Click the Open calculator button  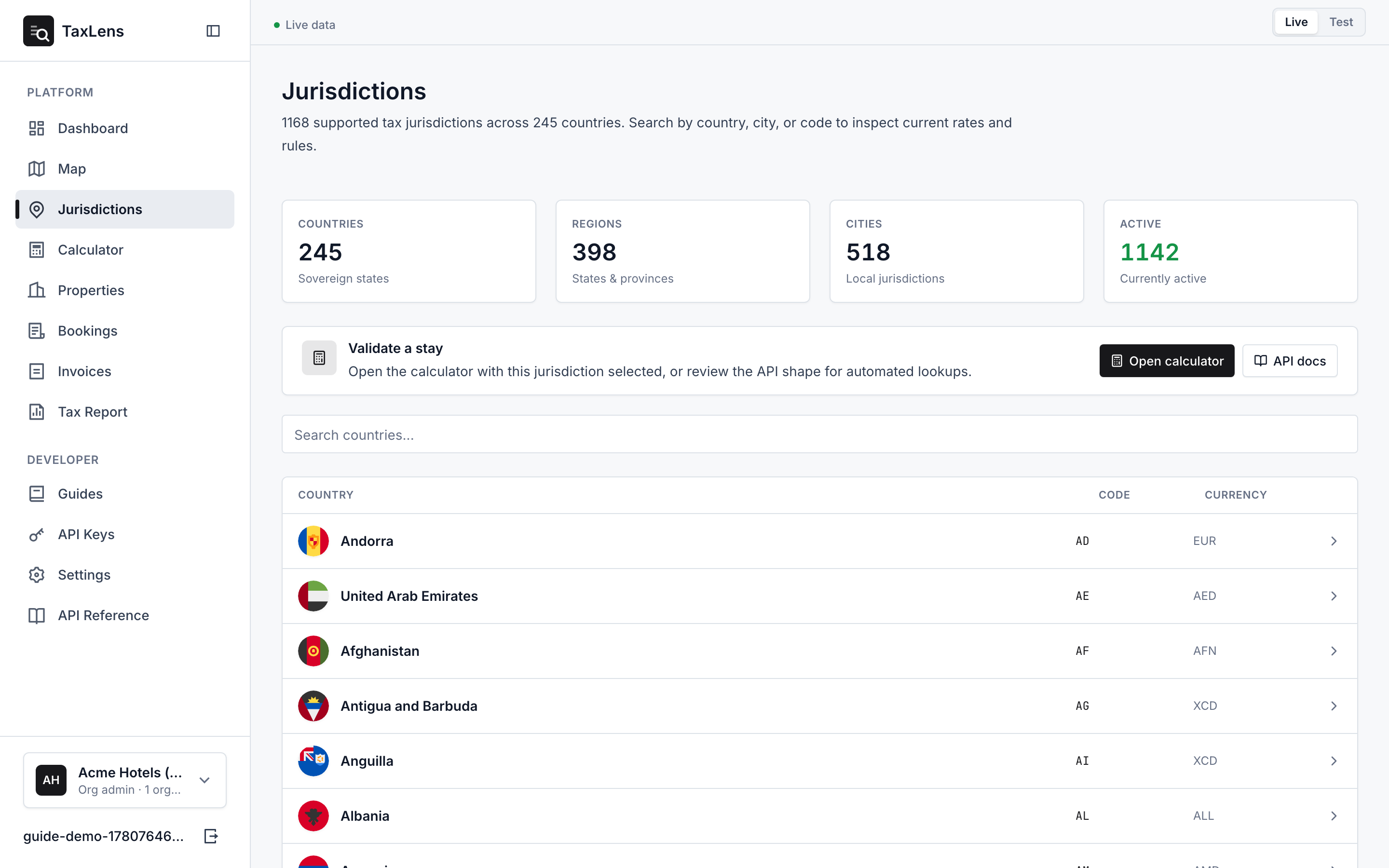pos(1167,361)
